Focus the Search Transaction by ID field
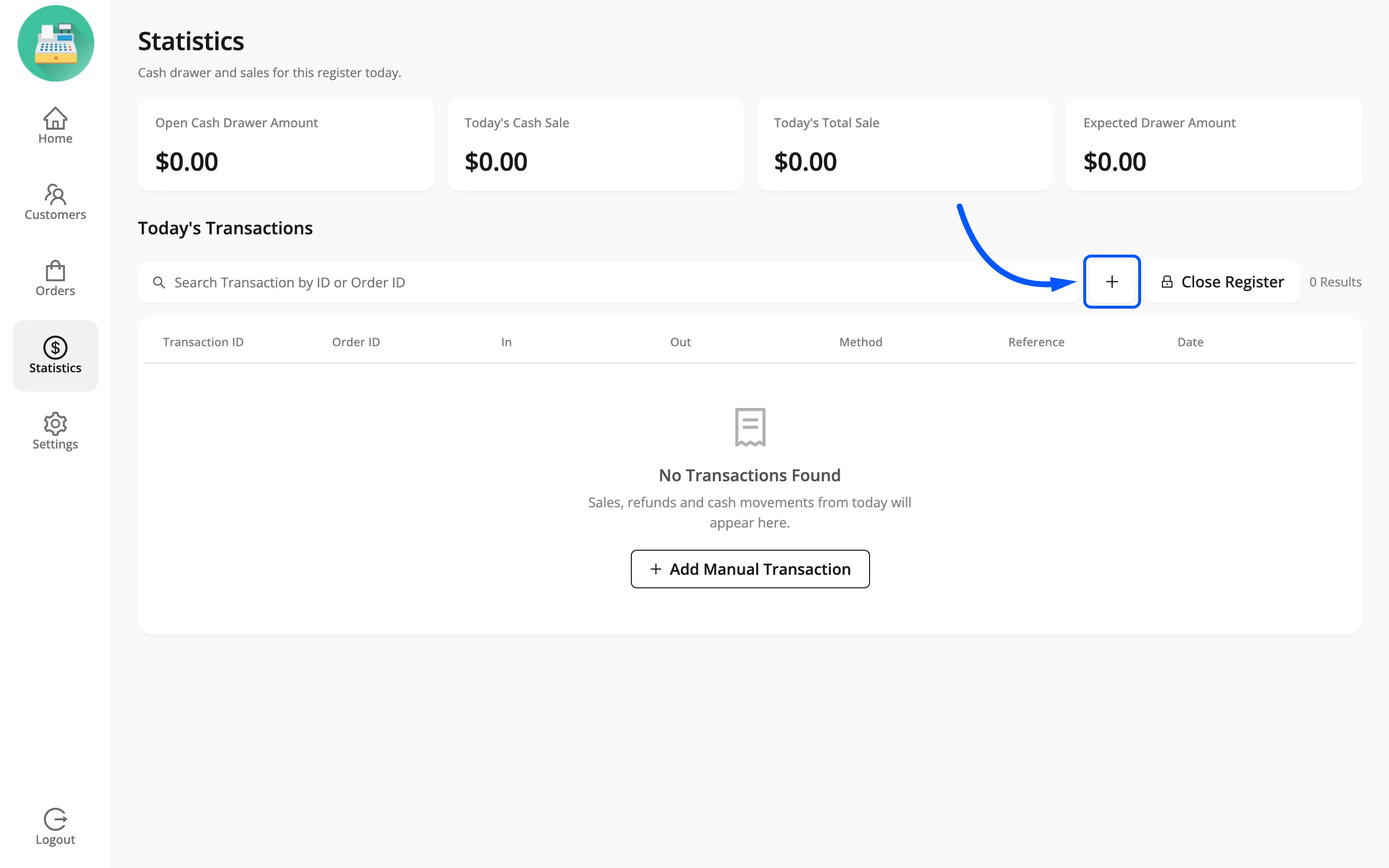1389x868 pixels. 607,283
